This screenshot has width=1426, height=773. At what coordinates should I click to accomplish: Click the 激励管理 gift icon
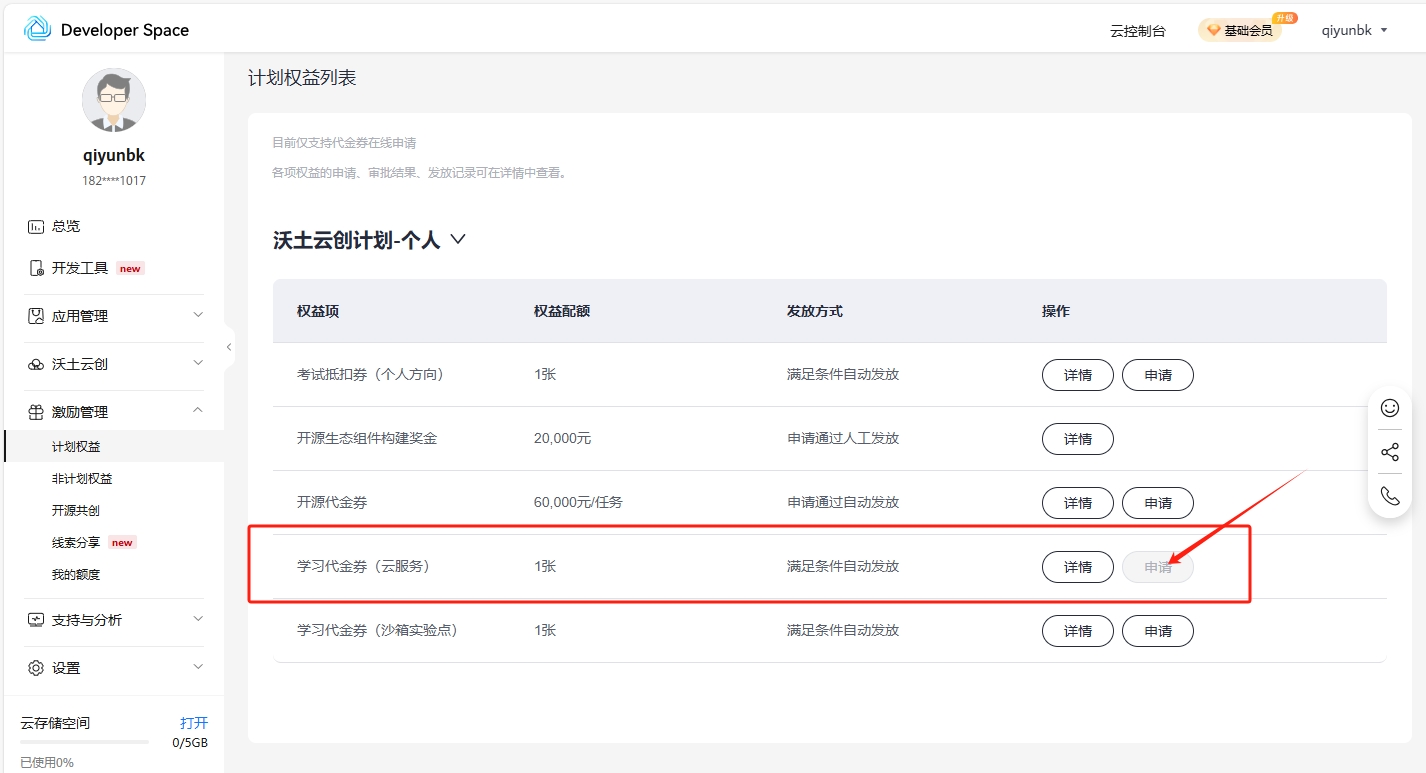(x=36, y=412)
